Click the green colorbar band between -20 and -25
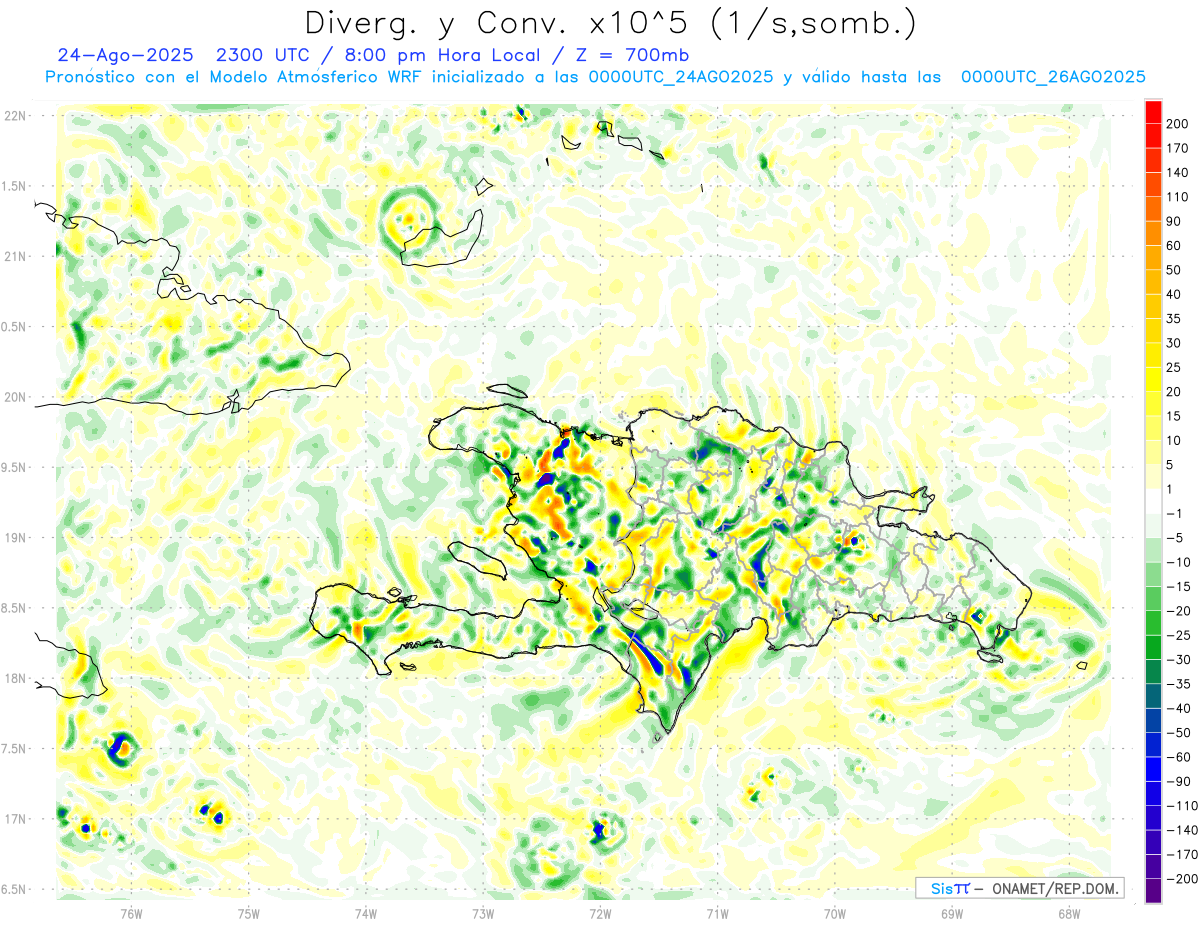The height and width of the screenshot is (927, 1200). 1153,624
